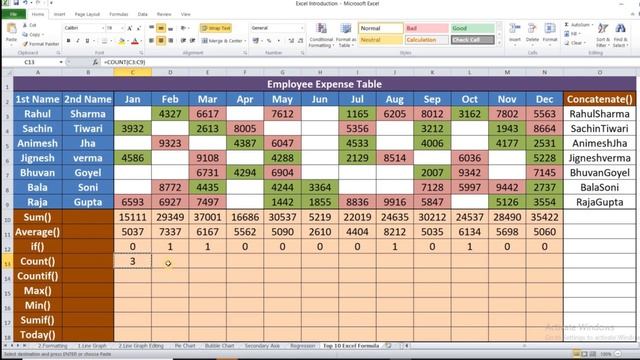
Task: Click the Percent Style icon
Action: (269, 40)
